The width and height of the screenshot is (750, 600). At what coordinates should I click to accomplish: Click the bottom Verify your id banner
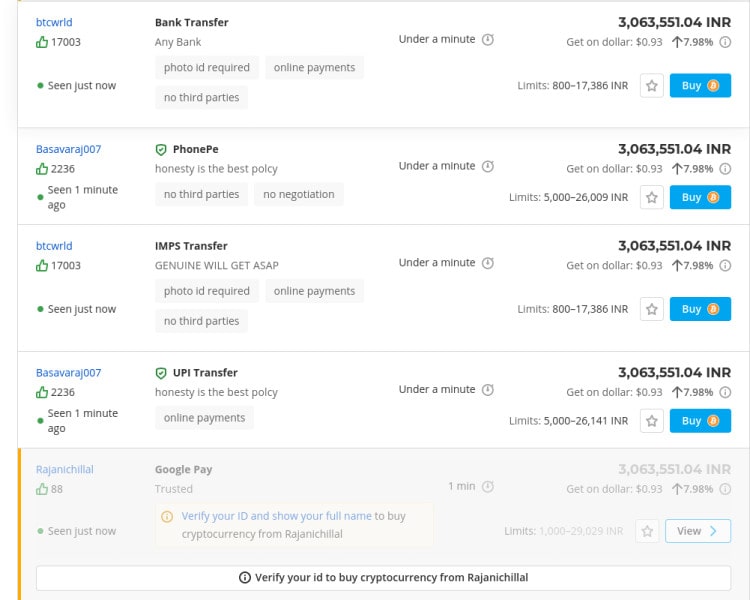383,578
